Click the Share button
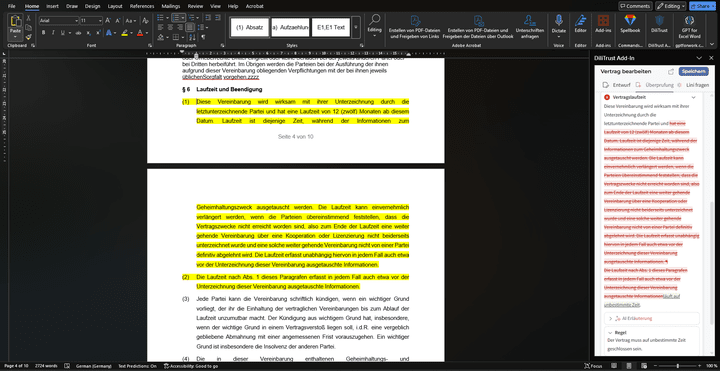 pos(702,6)
